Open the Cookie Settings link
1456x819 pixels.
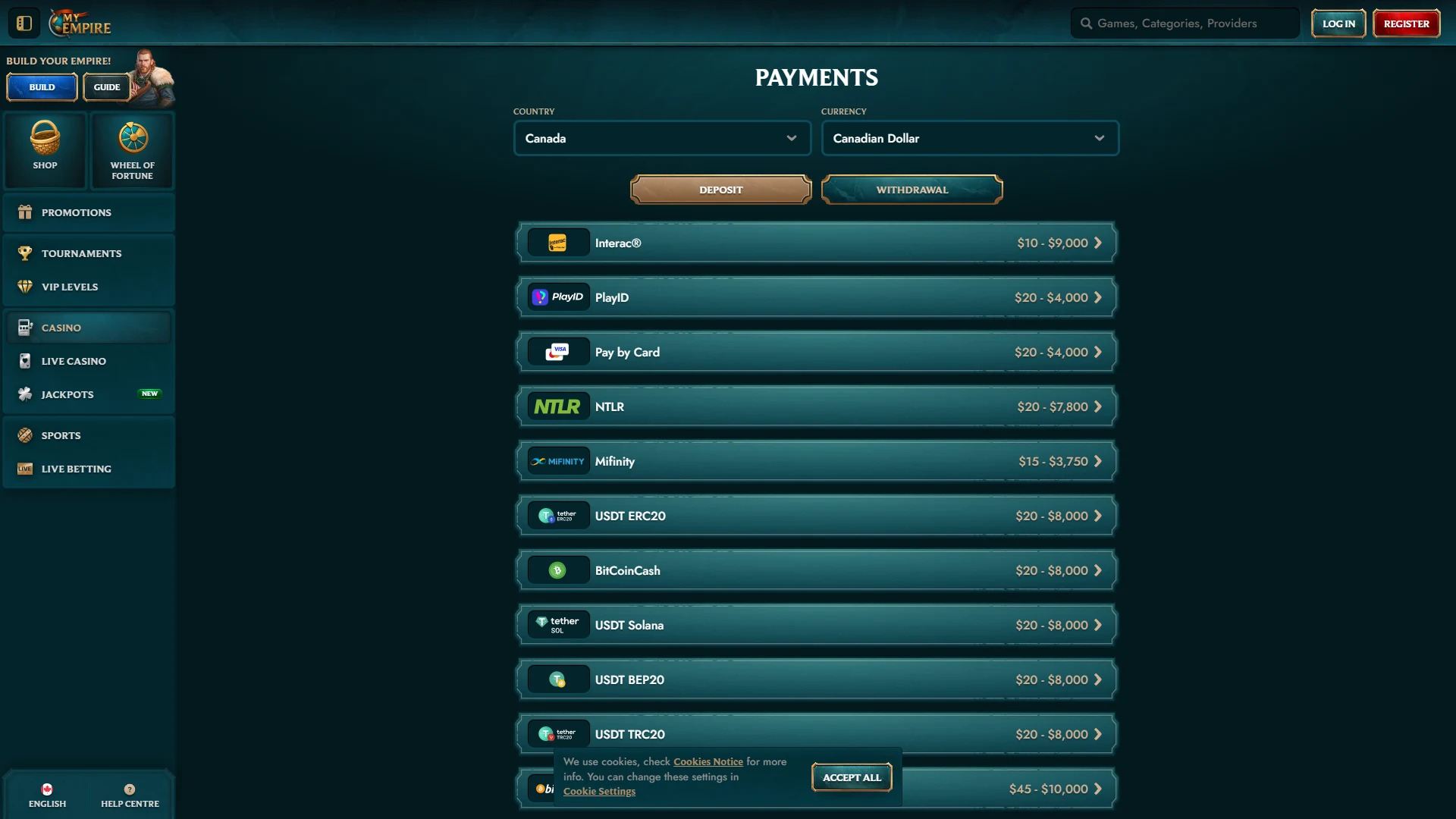tap(599, 791)
